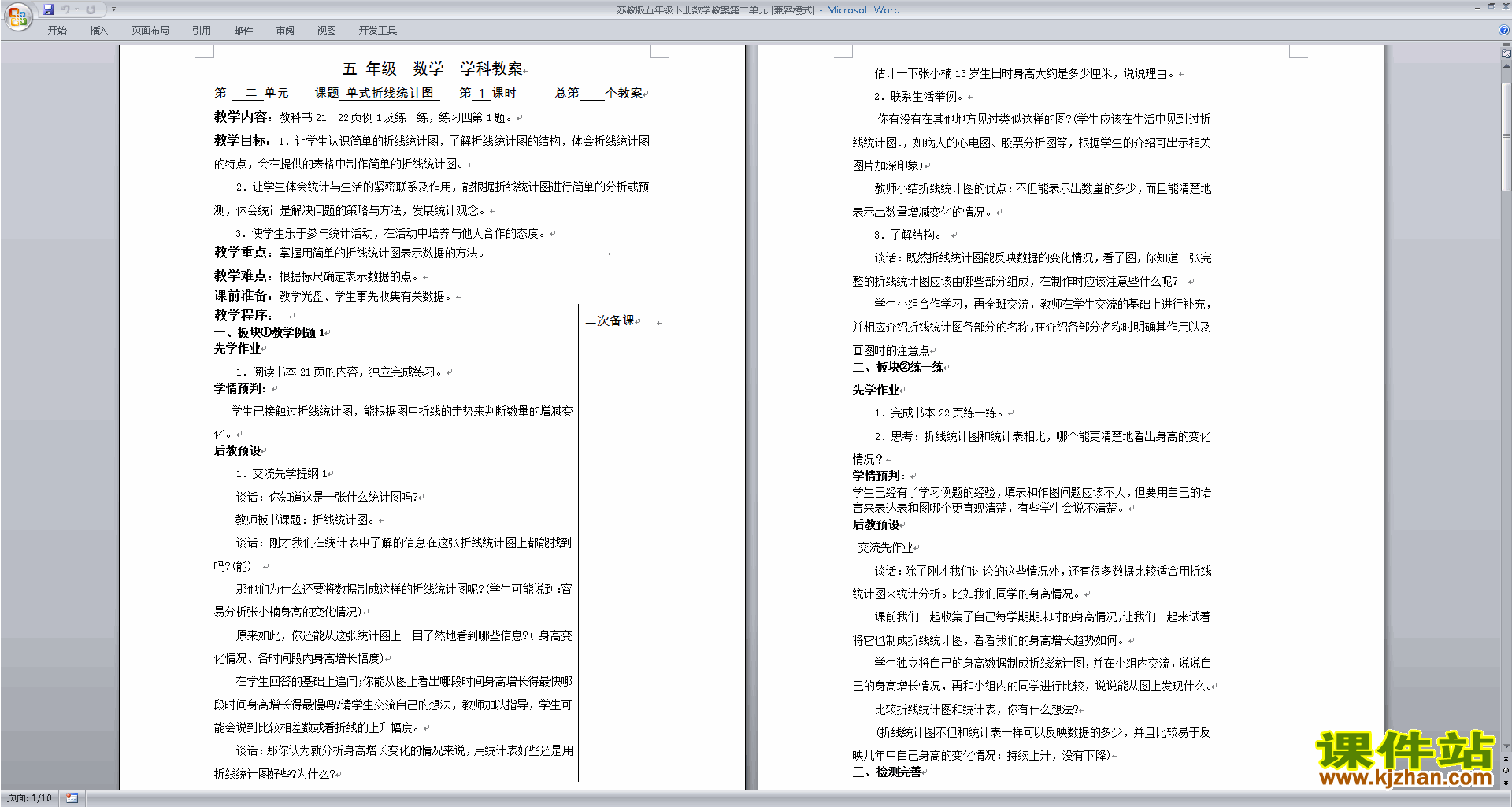Save the document using the floppy icon
Image resolution: width=1512 pixels, height=807 pixels.
[48, 9]
